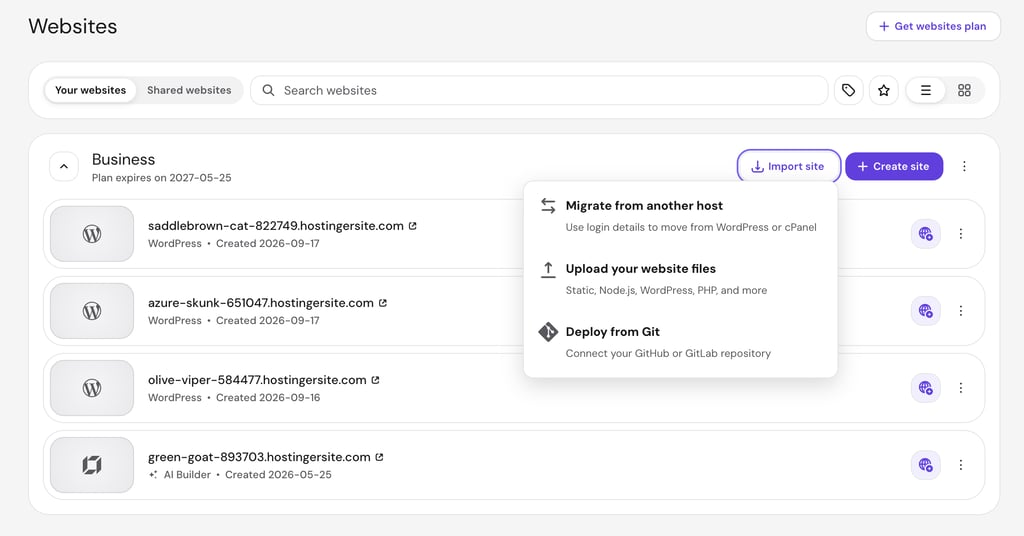
Task: Click the migrate arrows icon
Action: (x=548, y=206)
